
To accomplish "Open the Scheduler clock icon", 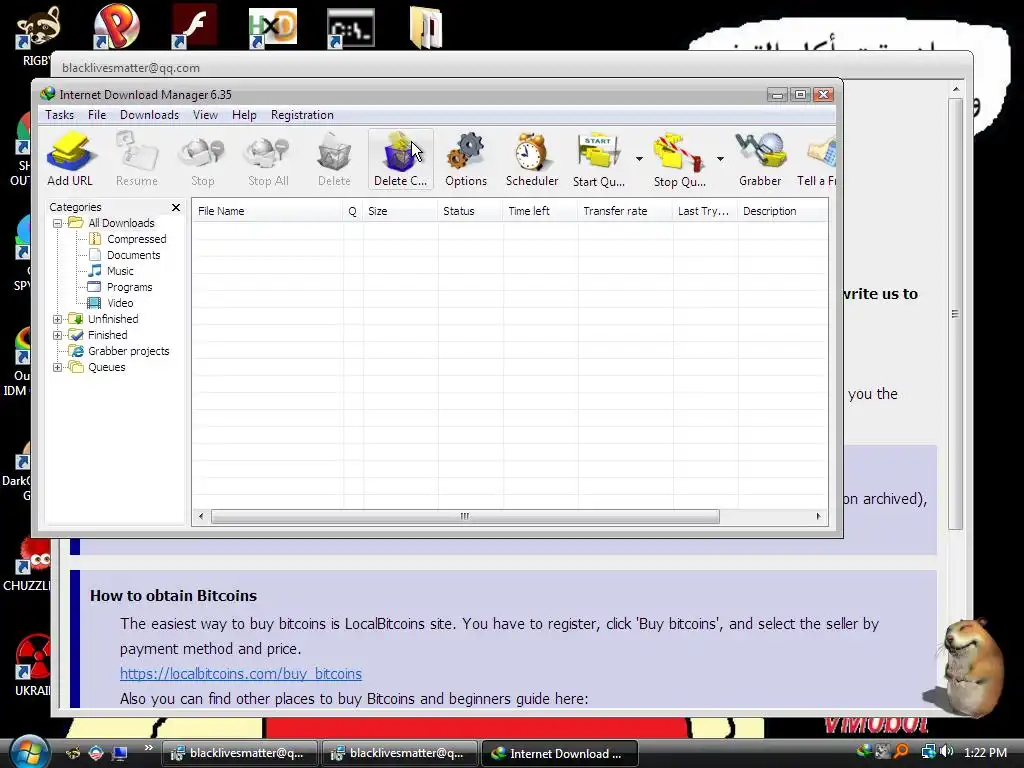I will pyautogui.click(x=532, y=159).
